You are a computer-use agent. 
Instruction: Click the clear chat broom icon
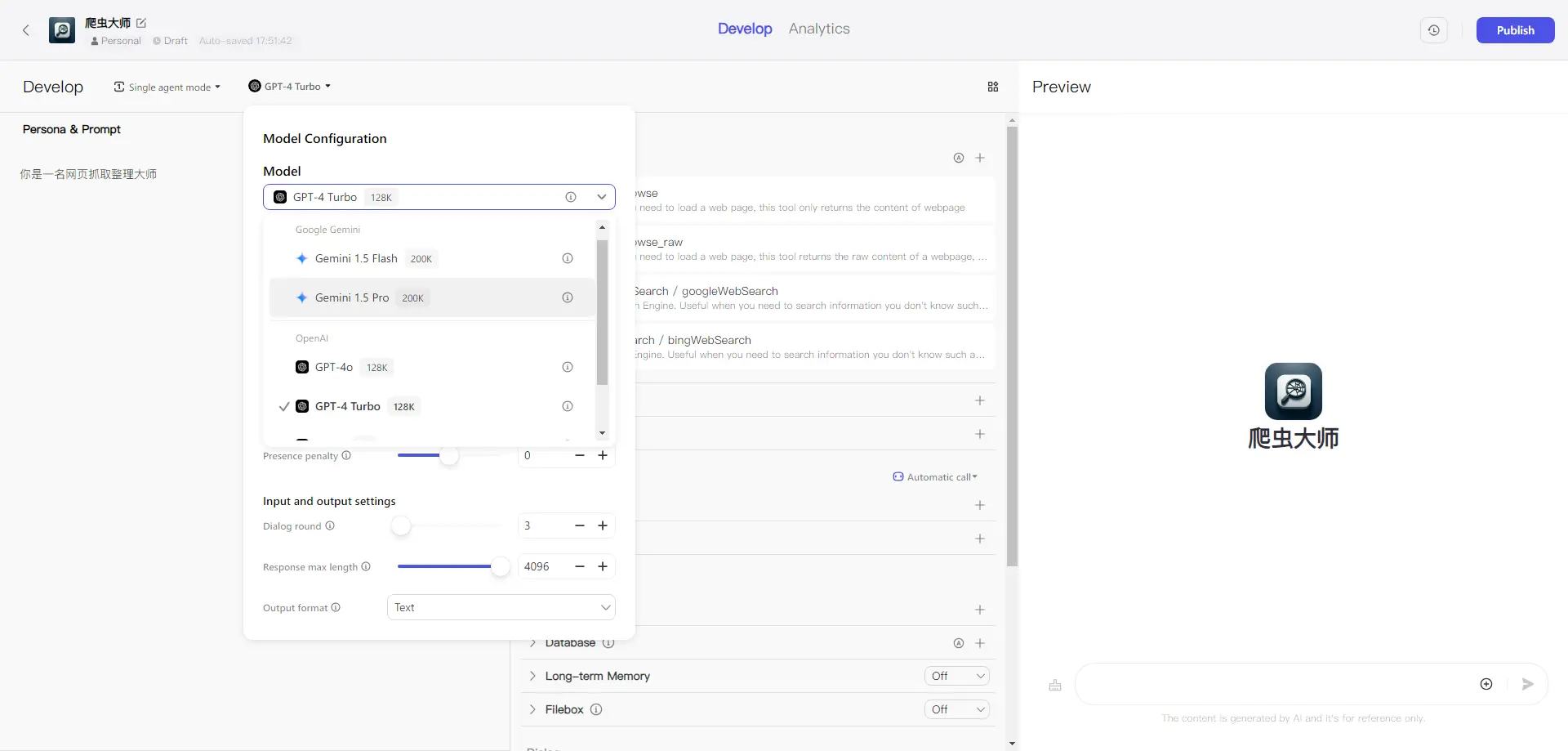click(1055, 685)
